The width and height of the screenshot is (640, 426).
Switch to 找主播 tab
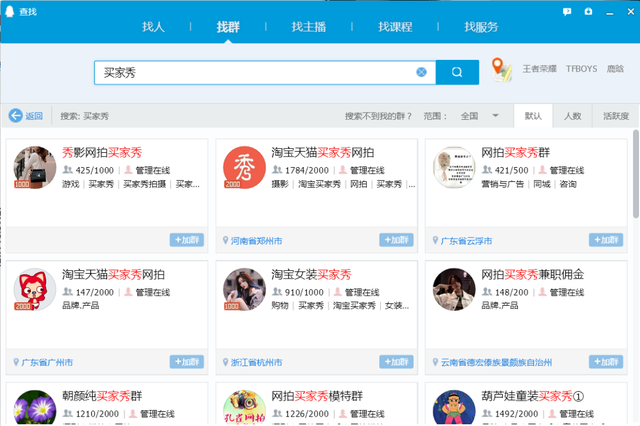(x=309, y=27)
